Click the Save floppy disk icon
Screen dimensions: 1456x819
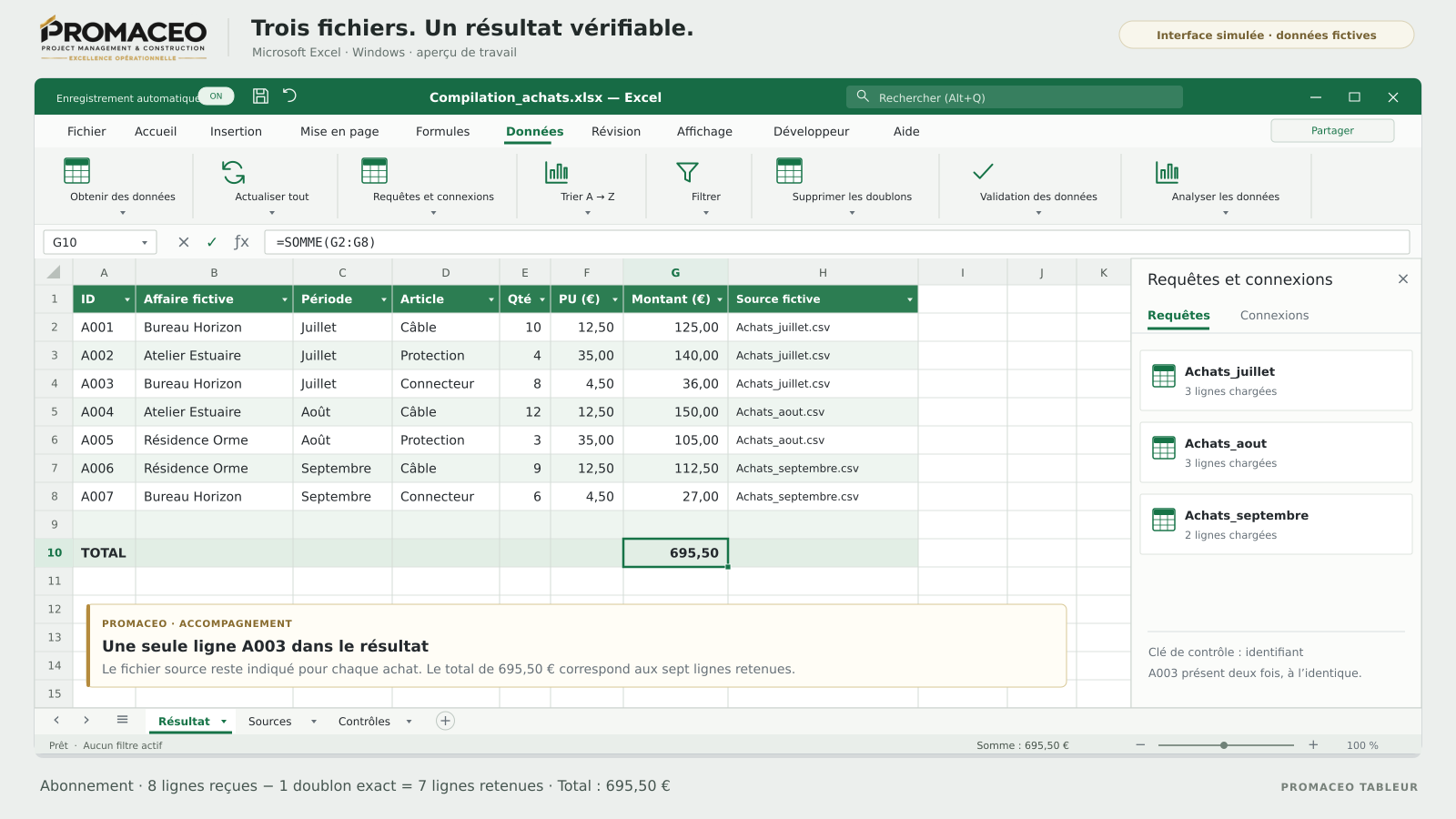(x=260, y=96)
